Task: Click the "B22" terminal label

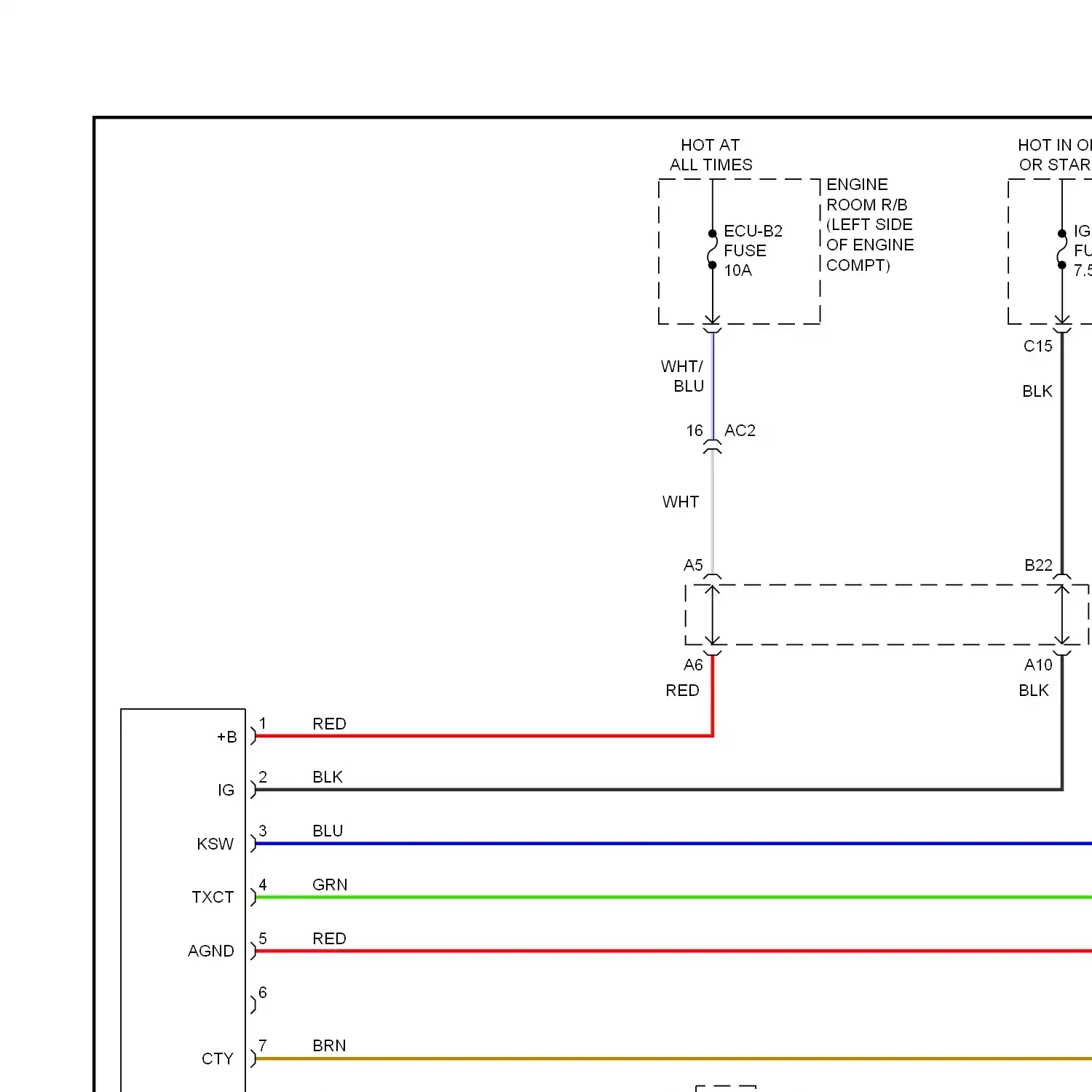Action: point(1039,566)
